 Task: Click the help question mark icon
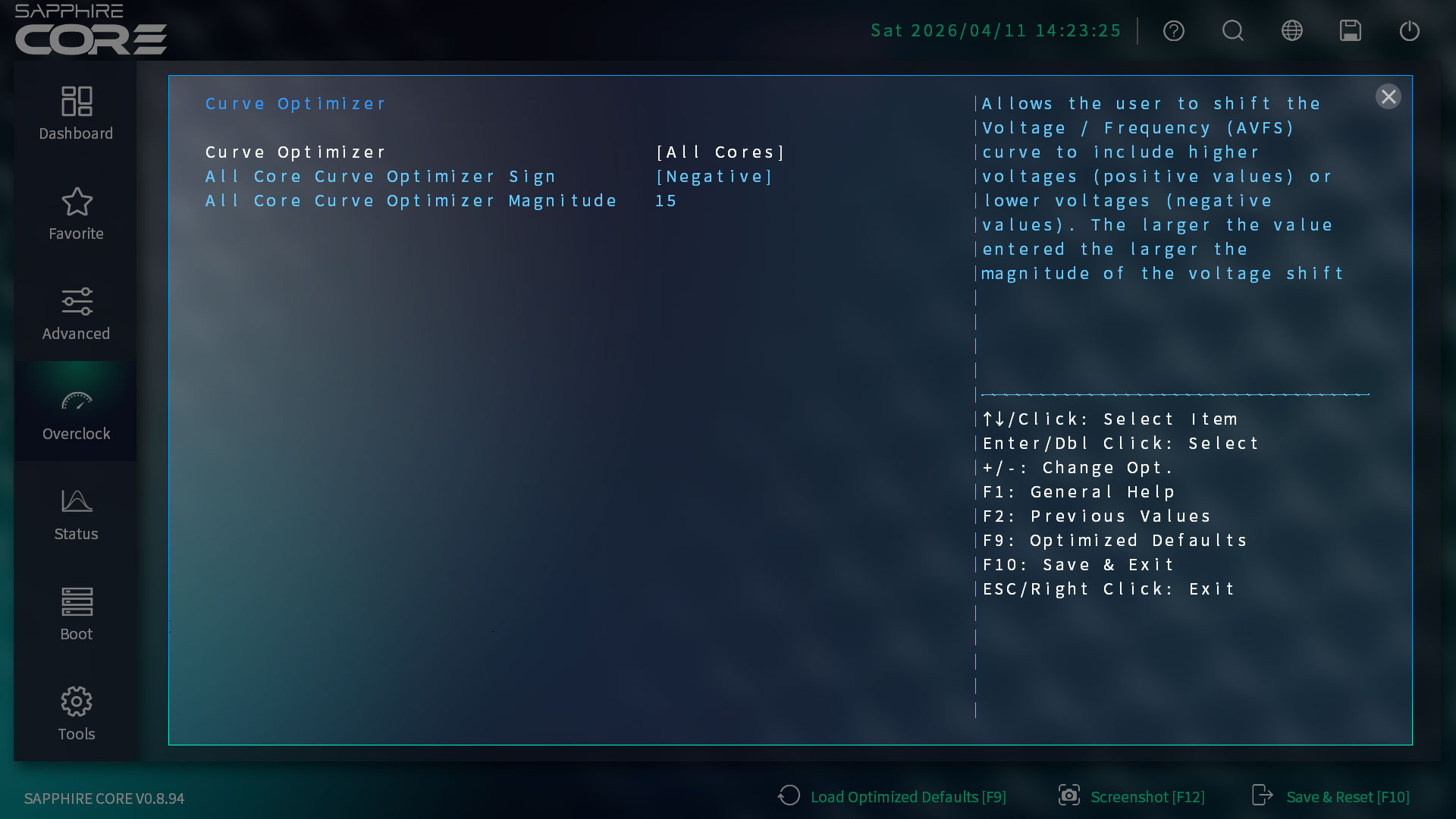coord(1173,31)
